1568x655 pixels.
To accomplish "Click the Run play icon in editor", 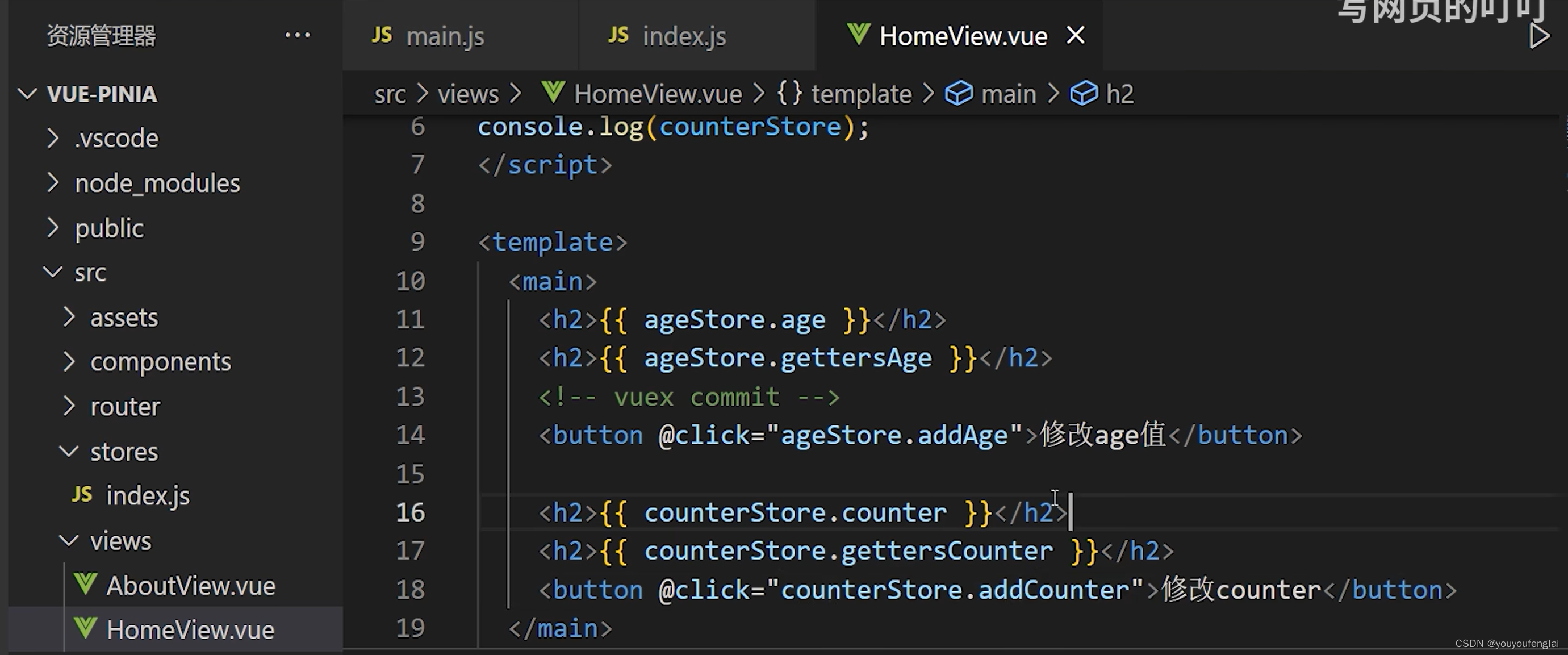I will (1539, 36).
